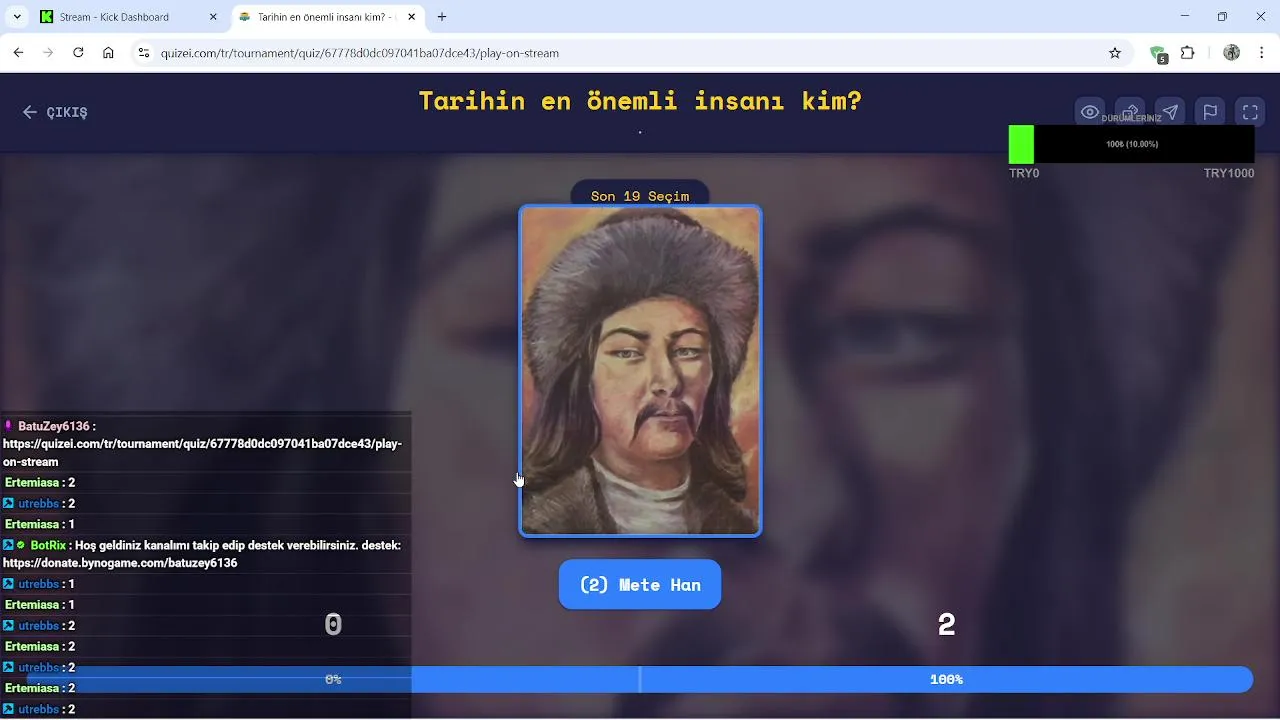Minimize the Chrome window
The width and height of the screenshot is (1280, 720).
(1185, 17)
